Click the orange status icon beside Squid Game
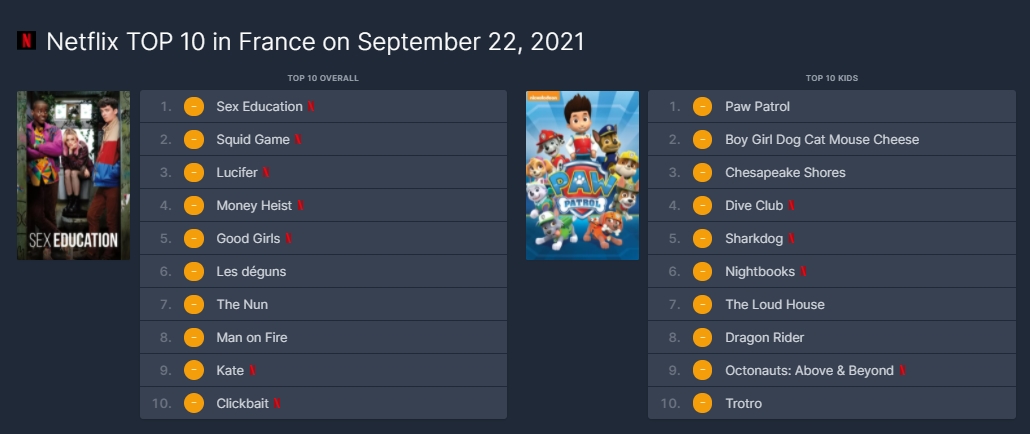Screen dimensions: 1030x434 [194, 139]
